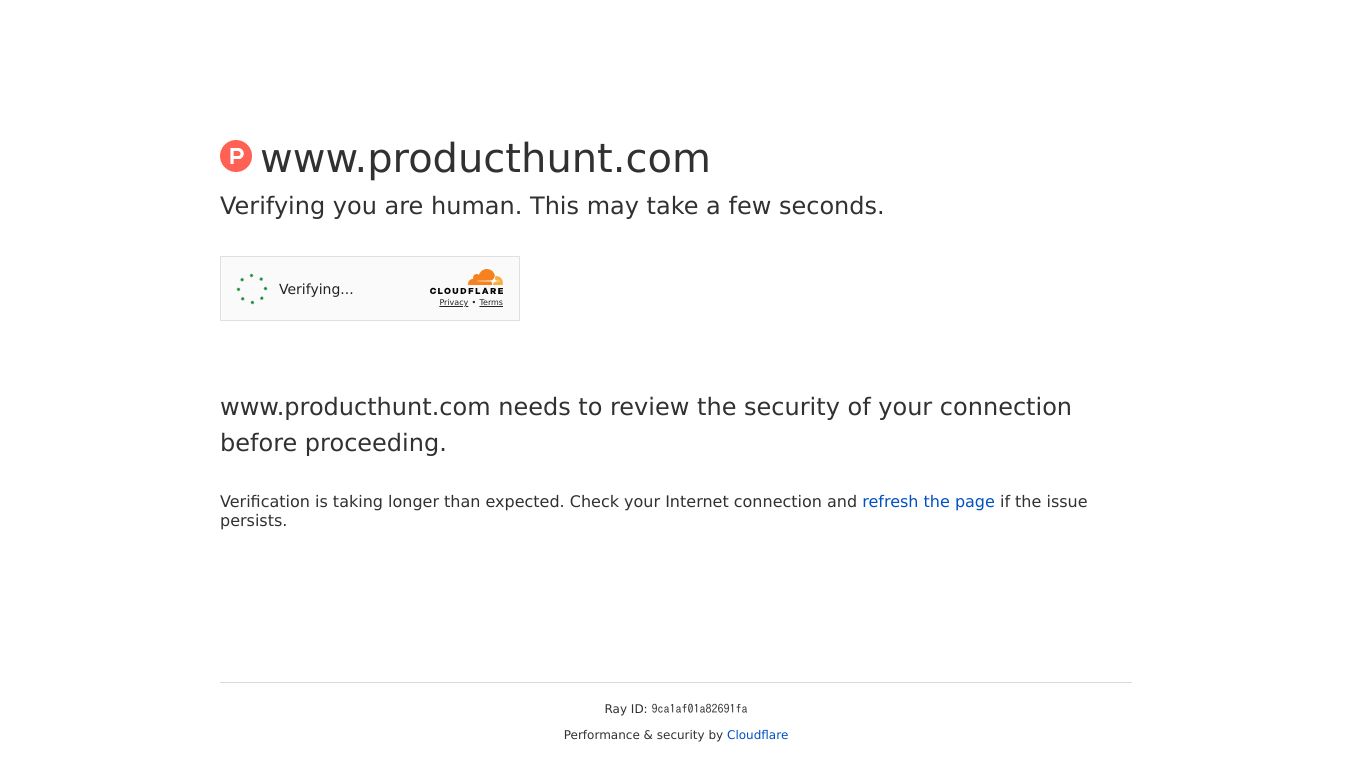Click the orange Cloudflare cloud logo

pyautogui.click(x=485, y=277)
